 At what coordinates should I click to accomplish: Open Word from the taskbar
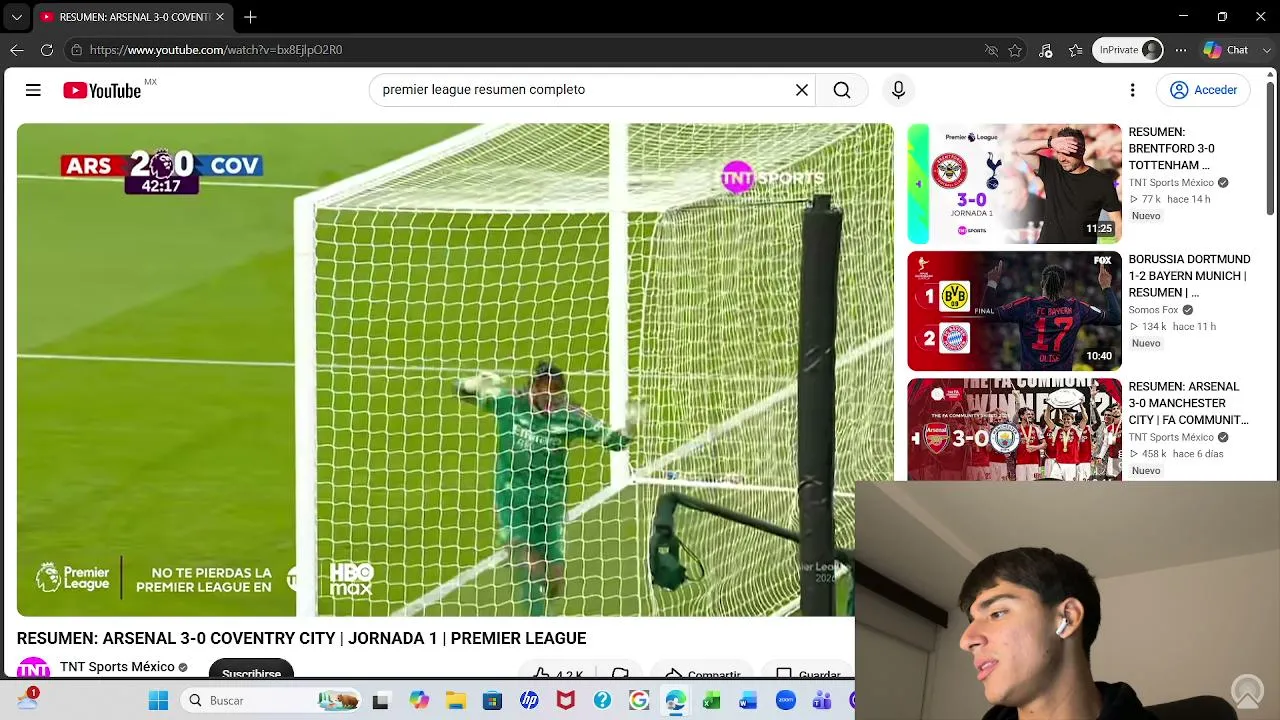748,701
